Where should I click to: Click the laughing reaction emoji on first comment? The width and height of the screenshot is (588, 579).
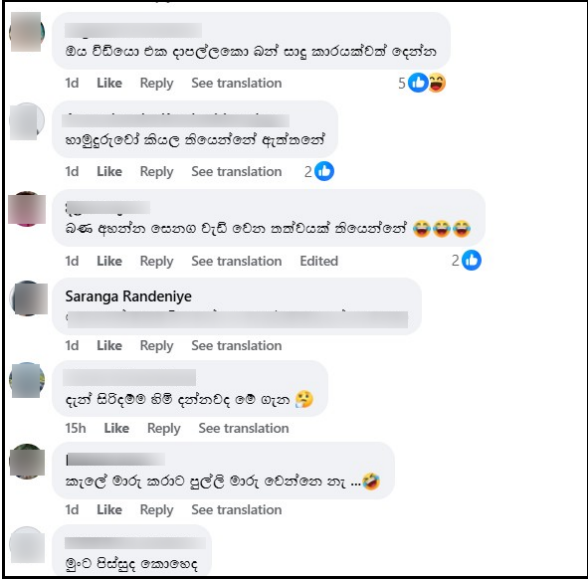coord(437,82)
